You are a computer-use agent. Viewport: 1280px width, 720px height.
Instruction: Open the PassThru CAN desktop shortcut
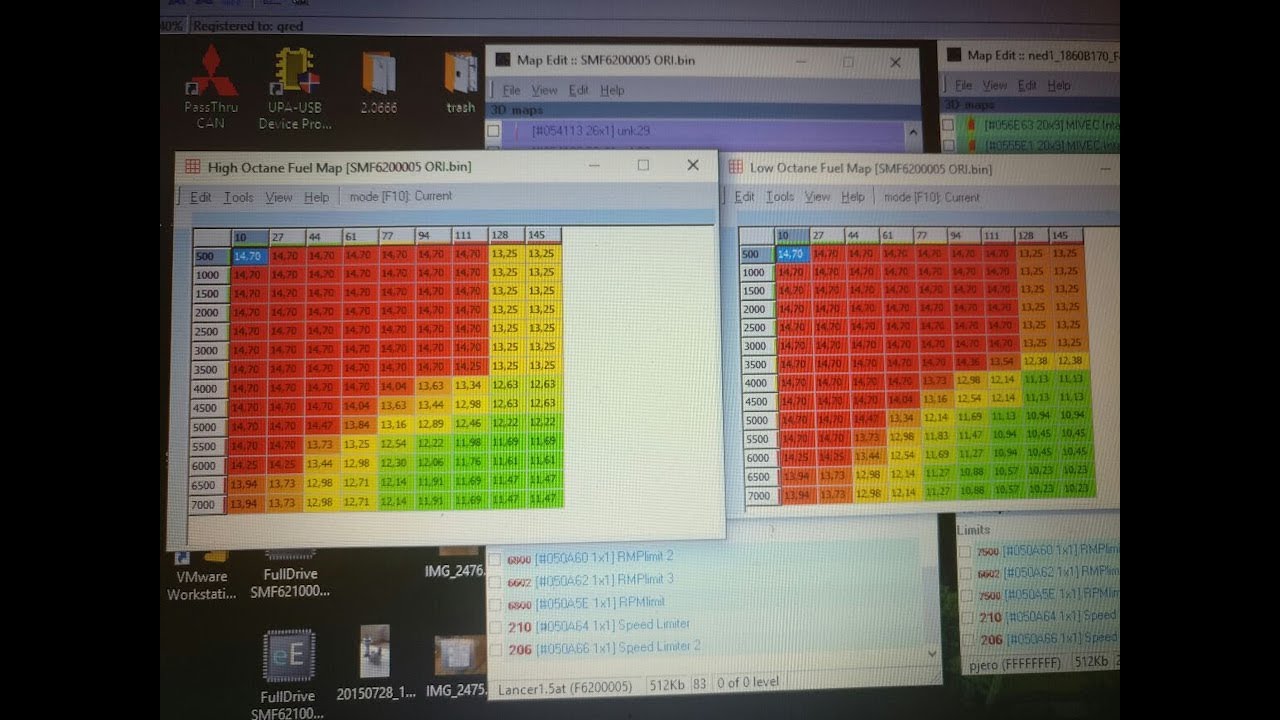click(x=211, y=88)
